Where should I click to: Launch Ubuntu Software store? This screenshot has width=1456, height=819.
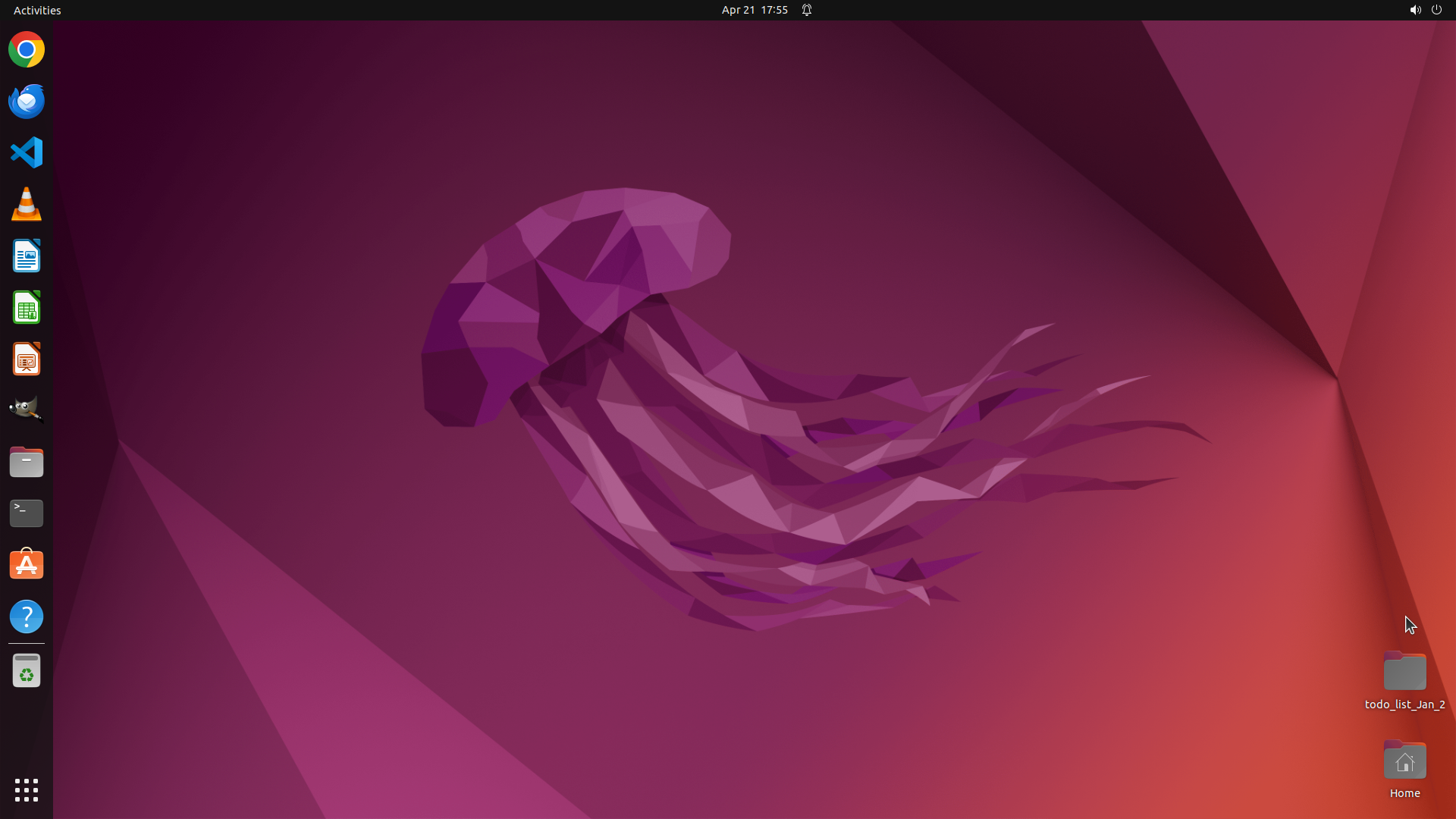coord(27,565)
